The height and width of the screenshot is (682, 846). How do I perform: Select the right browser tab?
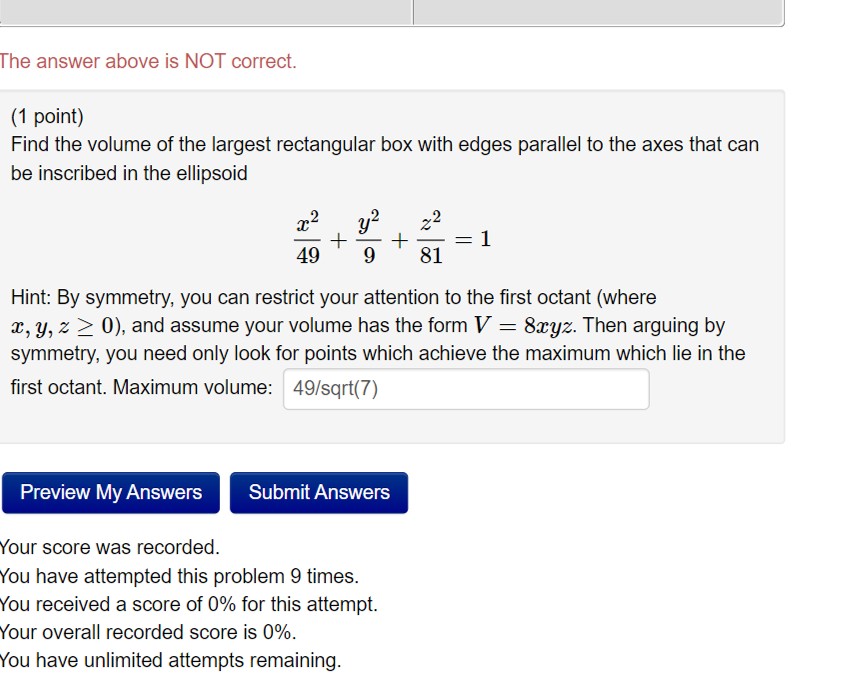(x=600, y=12)
